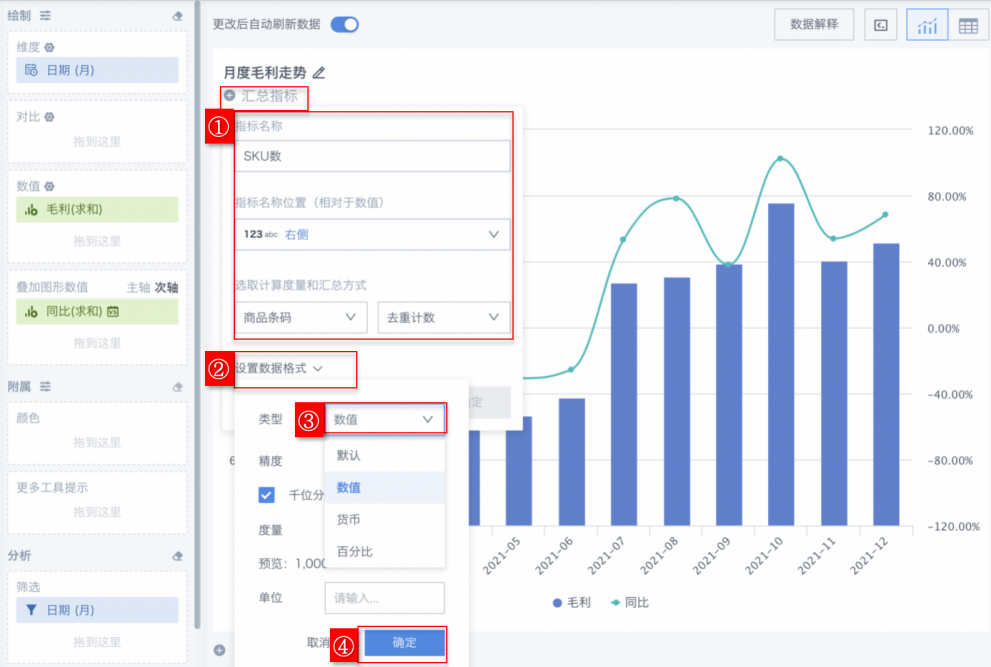This screenshot has width=991, height=667.
Task: Click the 单位 input field
Action: [x=384, y=598]
